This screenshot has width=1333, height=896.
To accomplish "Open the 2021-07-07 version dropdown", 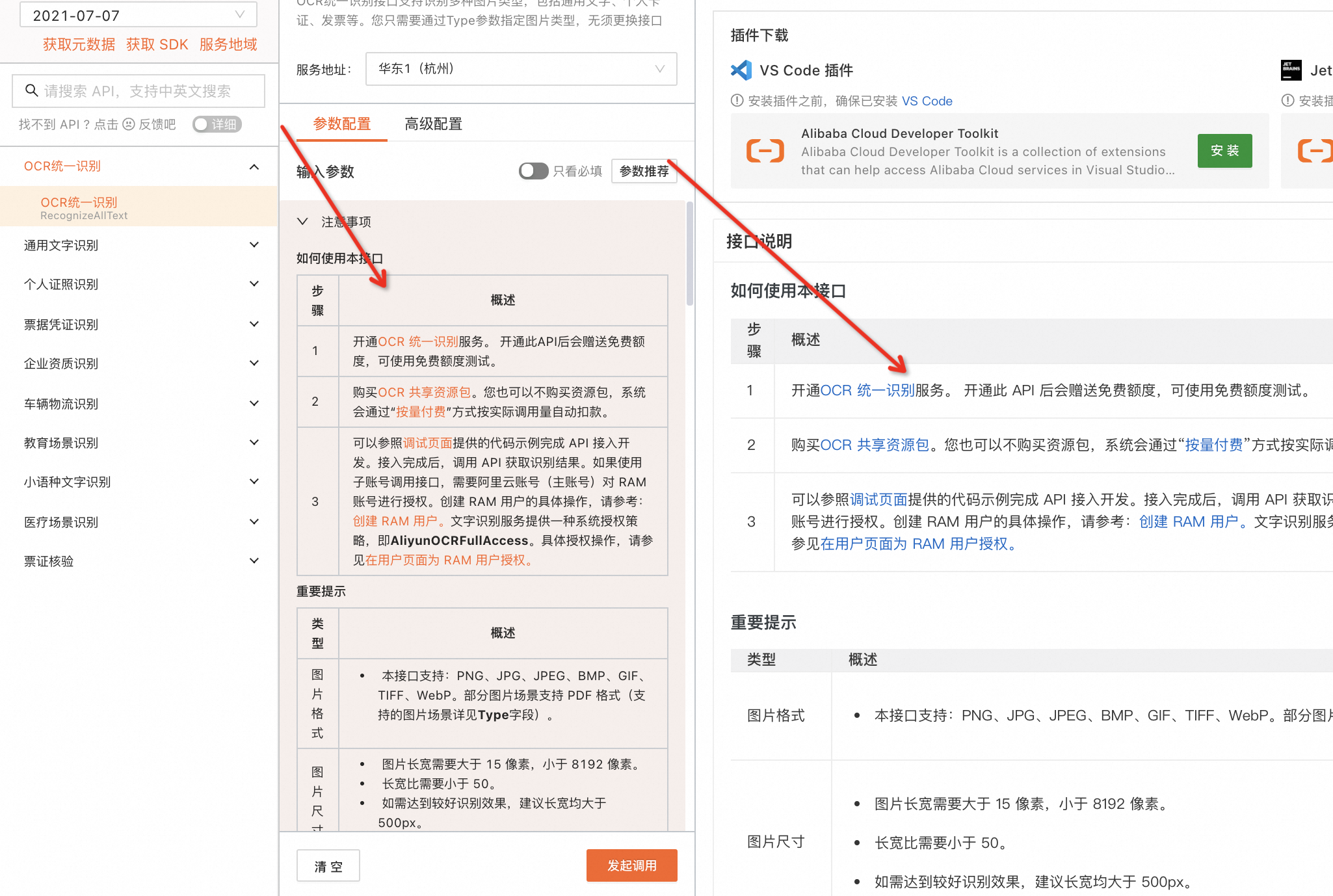I will (x=139, y=15).
